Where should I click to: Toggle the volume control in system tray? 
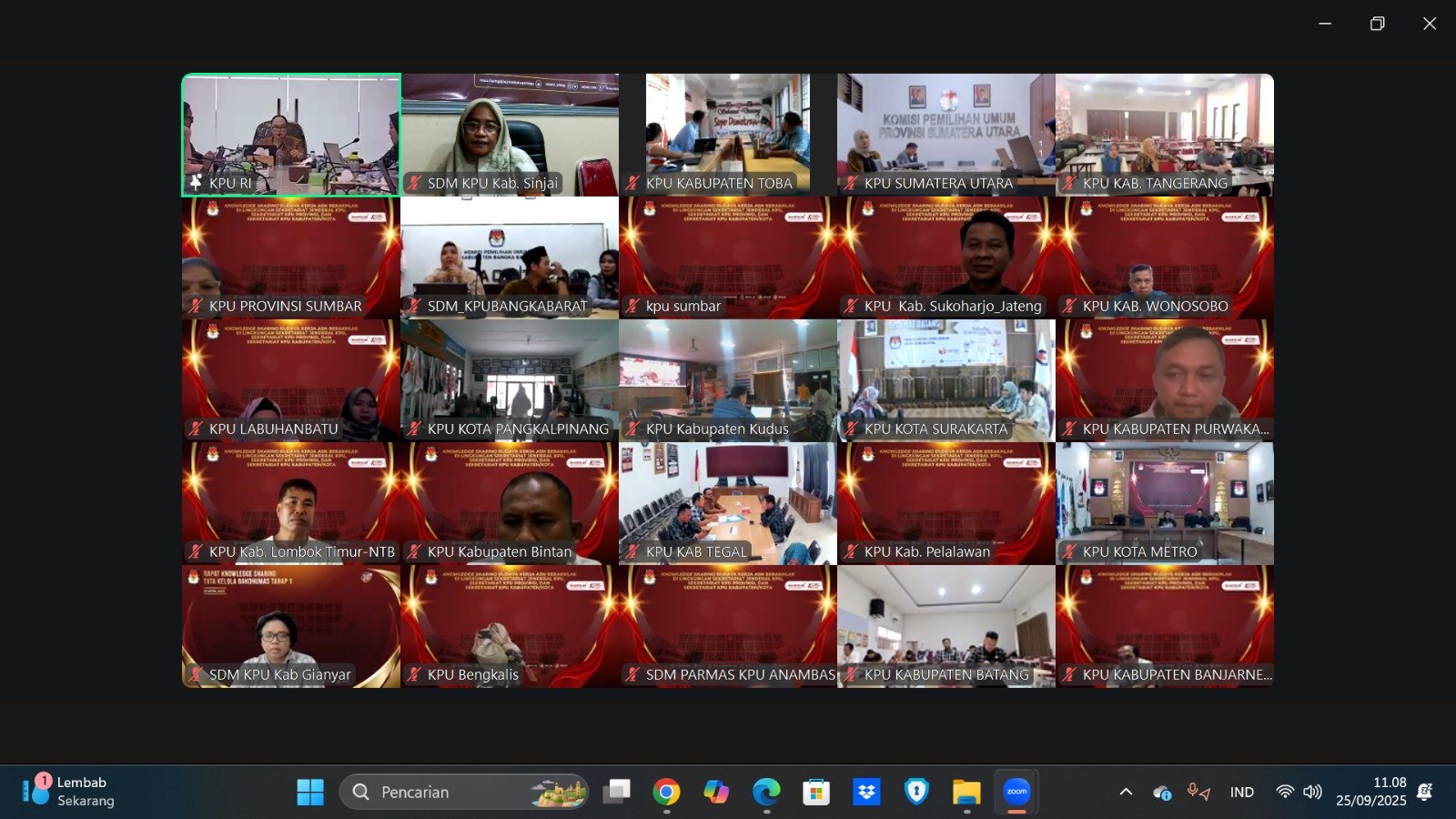(x=1312, y=792)
